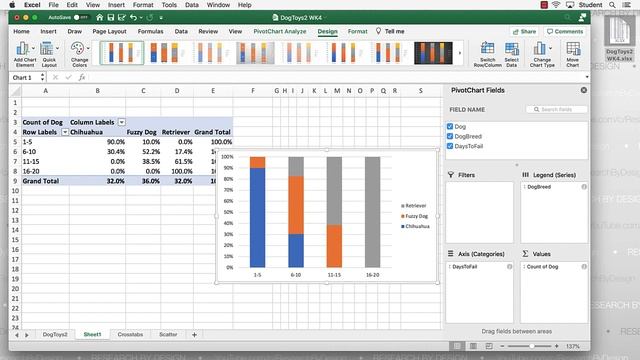
Task: Click info icon next to DogBreed field
Action: tap(584, 187)
